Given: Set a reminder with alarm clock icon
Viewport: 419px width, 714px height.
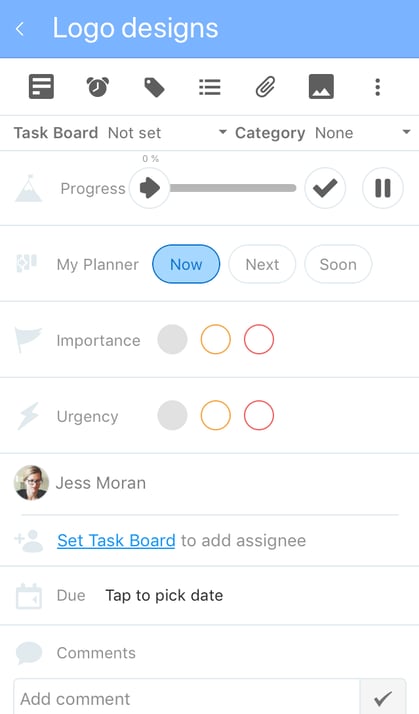Looking at the screenshot, I should pos(98,87).
